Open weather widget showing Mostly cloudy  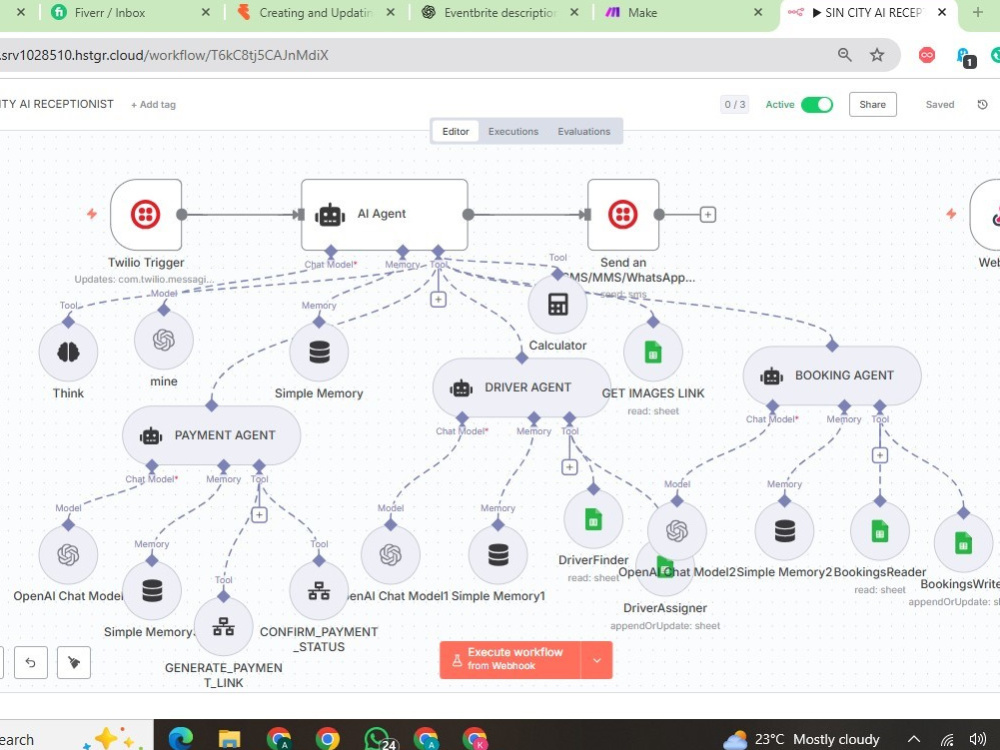point(801,739)
